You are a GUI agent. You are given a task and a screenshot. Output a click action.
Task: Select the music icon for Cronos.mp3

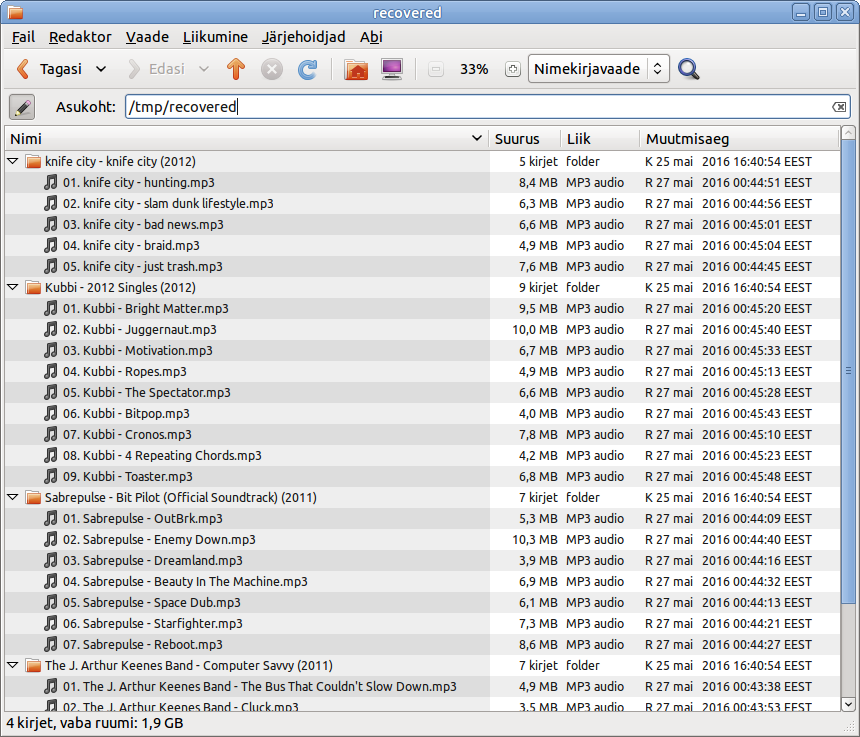tap(50, 434)
